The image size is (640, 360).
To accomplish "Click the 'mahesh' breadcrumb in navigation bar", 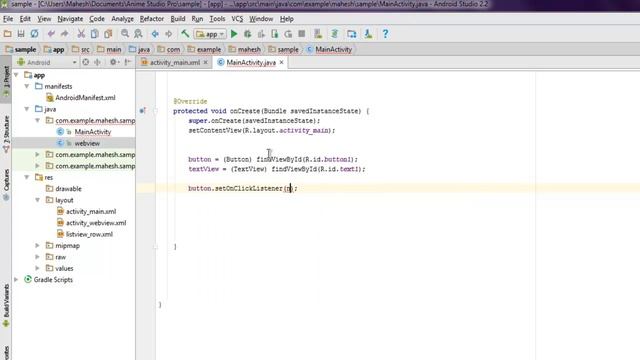I will (x=244, y=49).
